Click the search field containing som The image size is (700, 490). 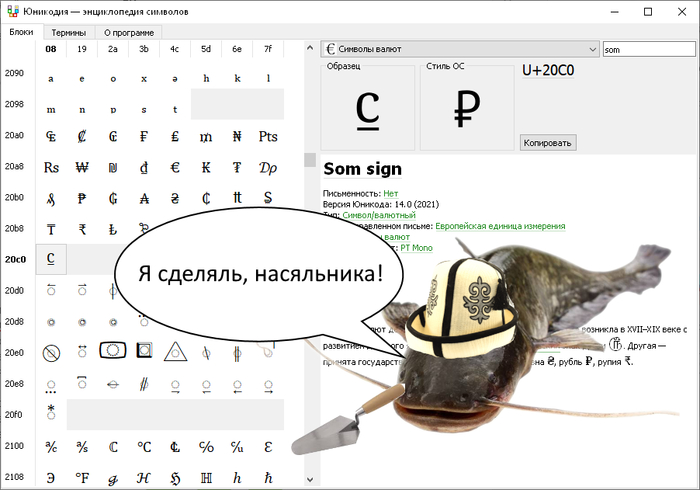pyautogui.click(x=647, y=48)
